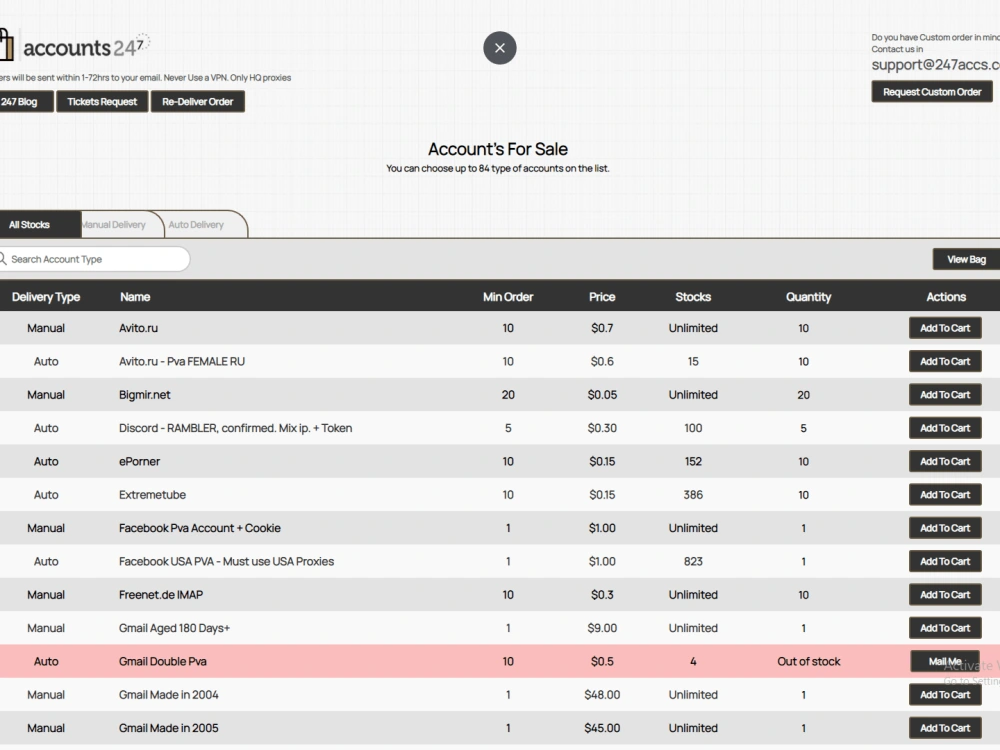Add Extremetube to cart

(945, 494)
